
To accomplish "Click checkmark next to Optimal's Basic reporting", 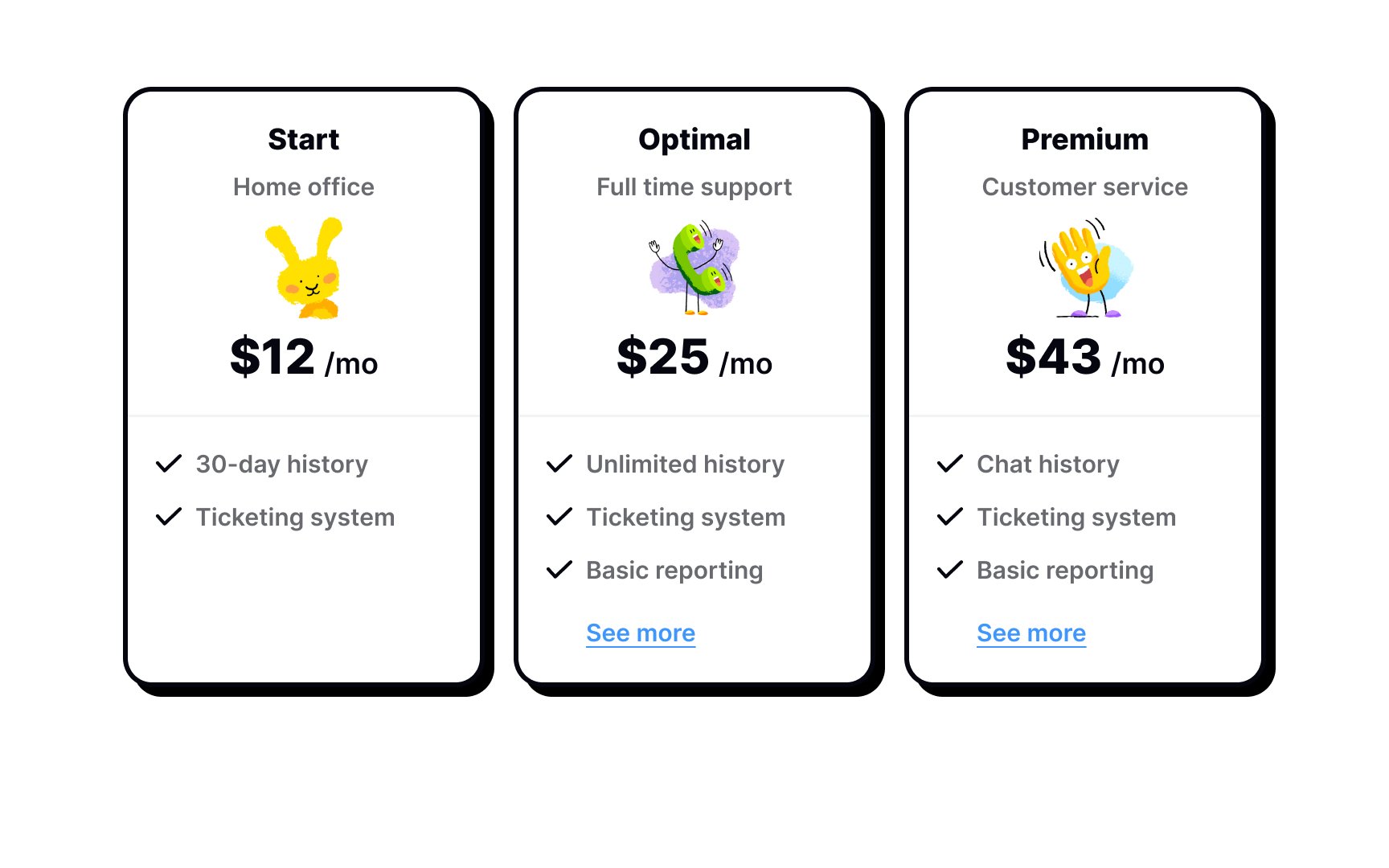I will click(x=559, y=570).
